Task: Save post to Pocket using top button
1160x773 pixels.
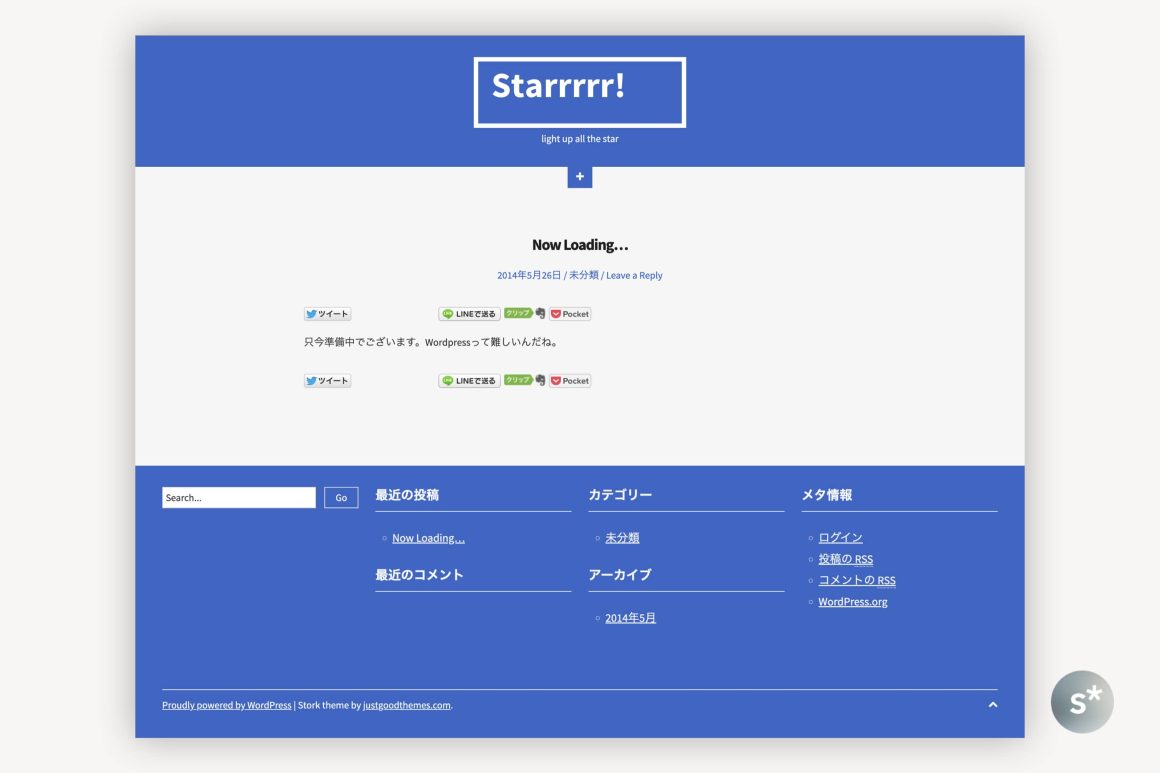Action: tap(570, 314)
